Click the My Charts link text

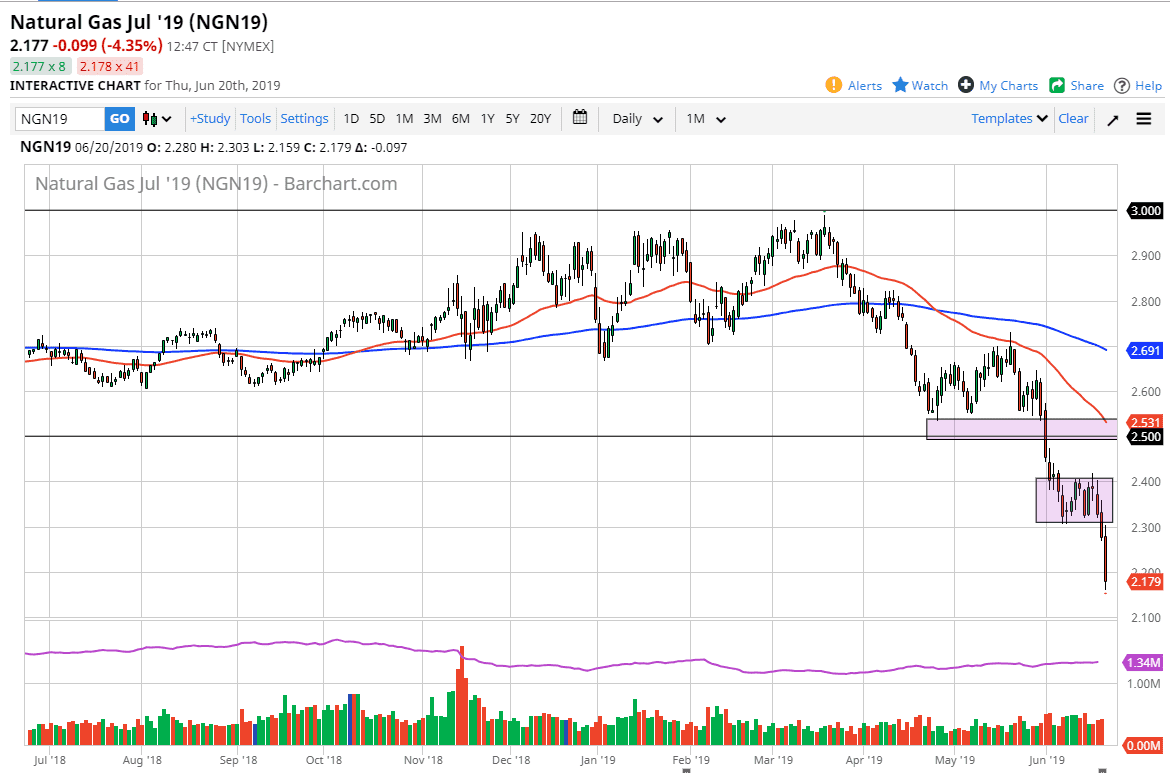point(1009,86)
